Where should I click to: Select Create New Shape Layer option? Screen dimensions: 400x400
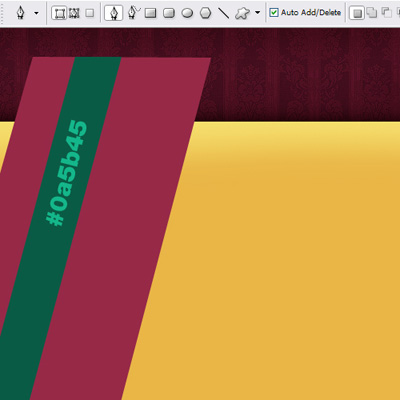click(x=357, y=13)
